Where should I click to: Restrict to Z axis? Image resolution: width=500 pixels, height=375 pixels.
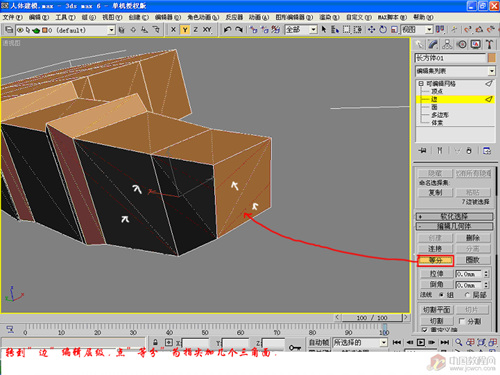[x=196, y=30]
